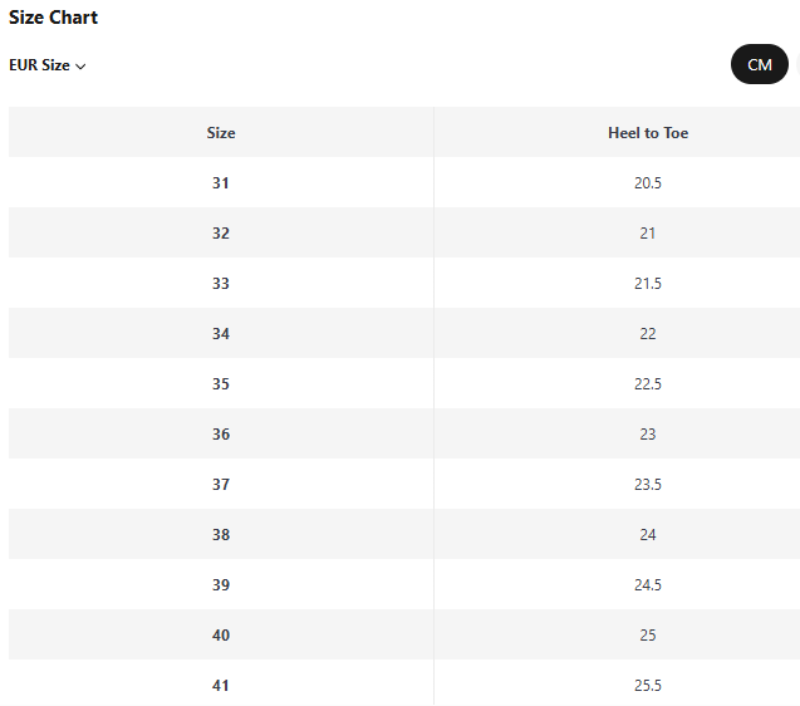Click the Size Chart heading
The width and height of the screenshot is (800, 706).
[x=53, y=18]
